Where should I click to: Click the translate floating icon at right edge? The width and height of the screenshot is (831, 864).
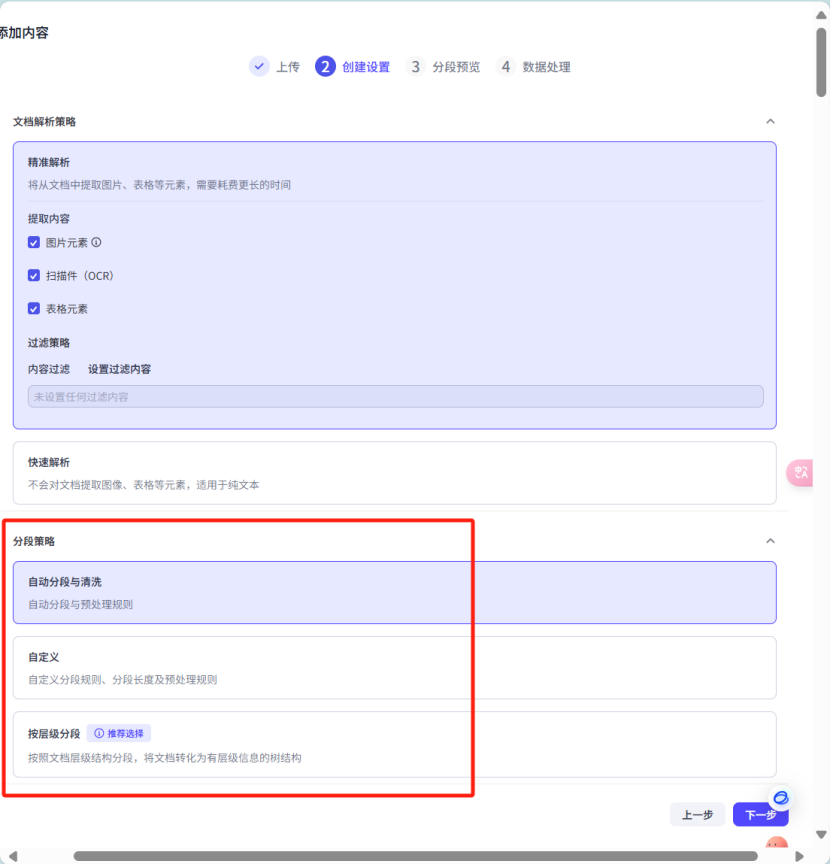(x=800, y=473)
